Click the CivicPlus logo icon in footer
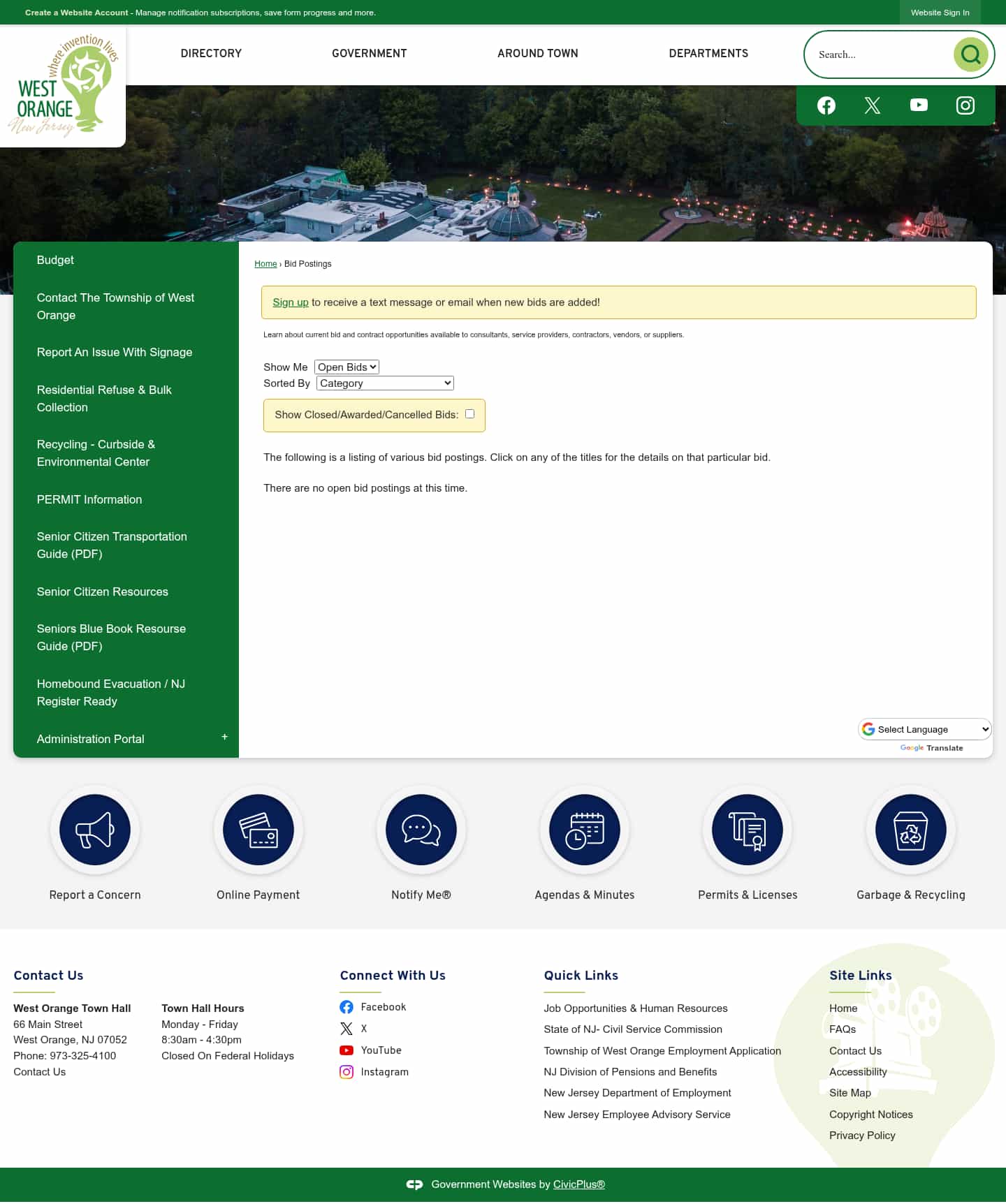The height and width of the screenshot is (1204, 1006). tap(414, 1184)
